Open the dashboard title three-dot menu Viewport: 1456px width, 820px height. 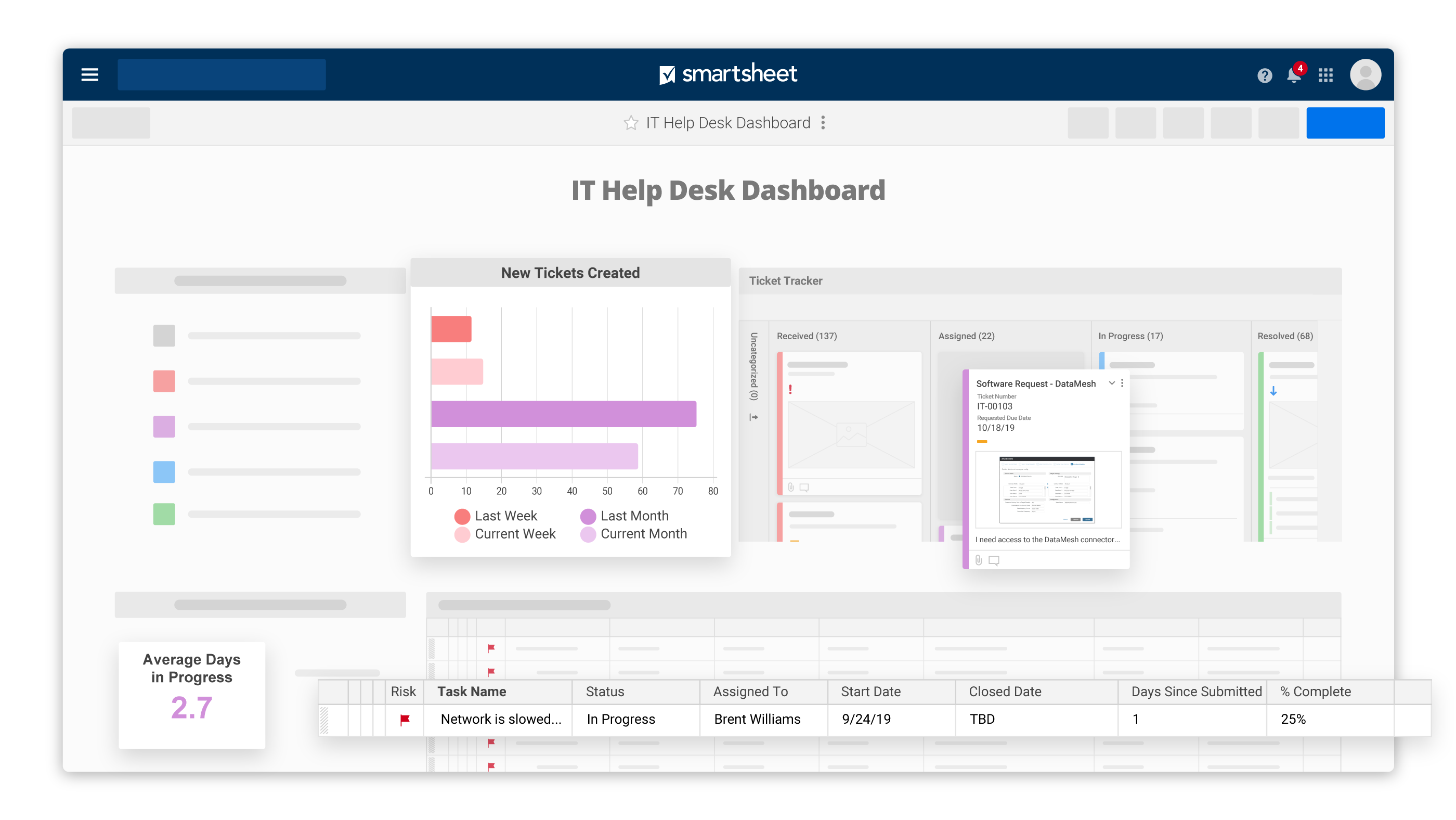coord(823,123)
